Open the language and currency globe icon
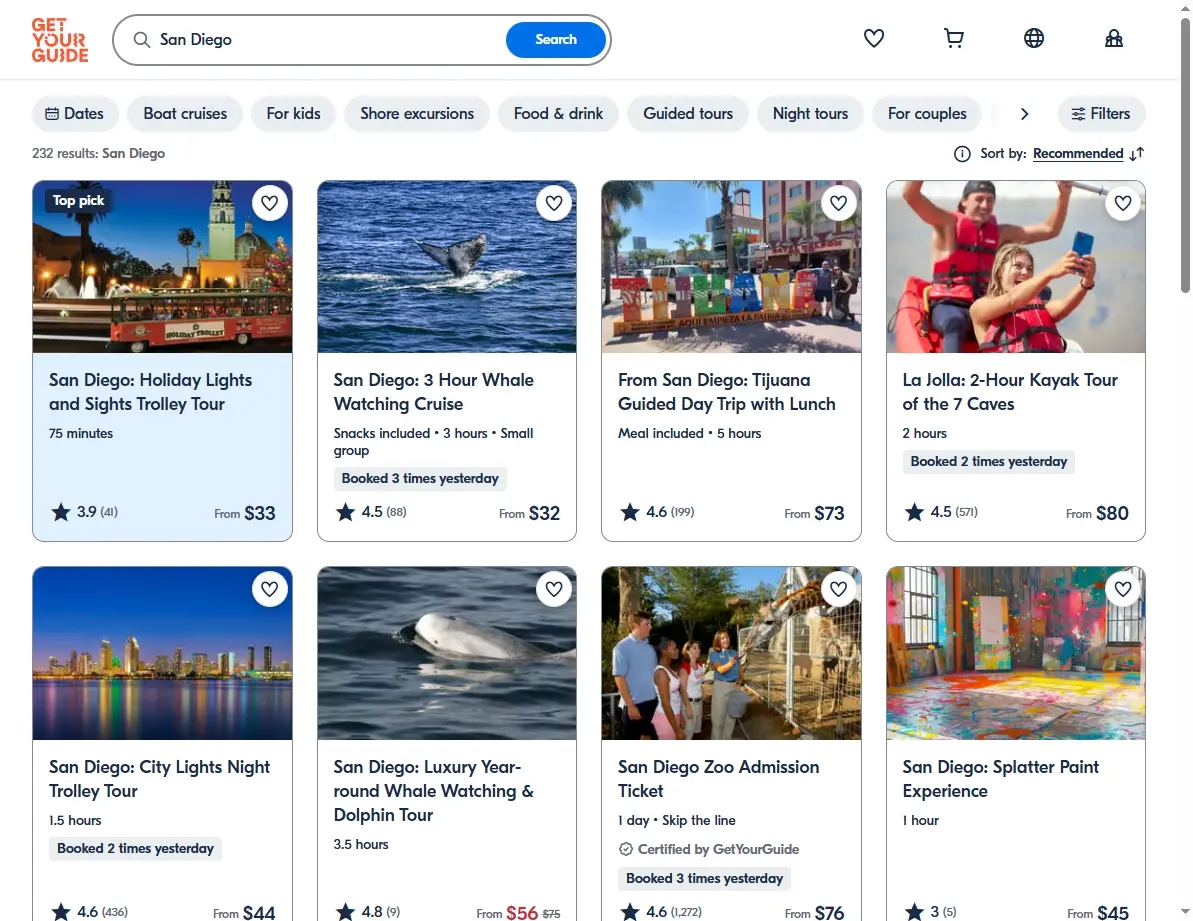 [x=1033, y=38]
